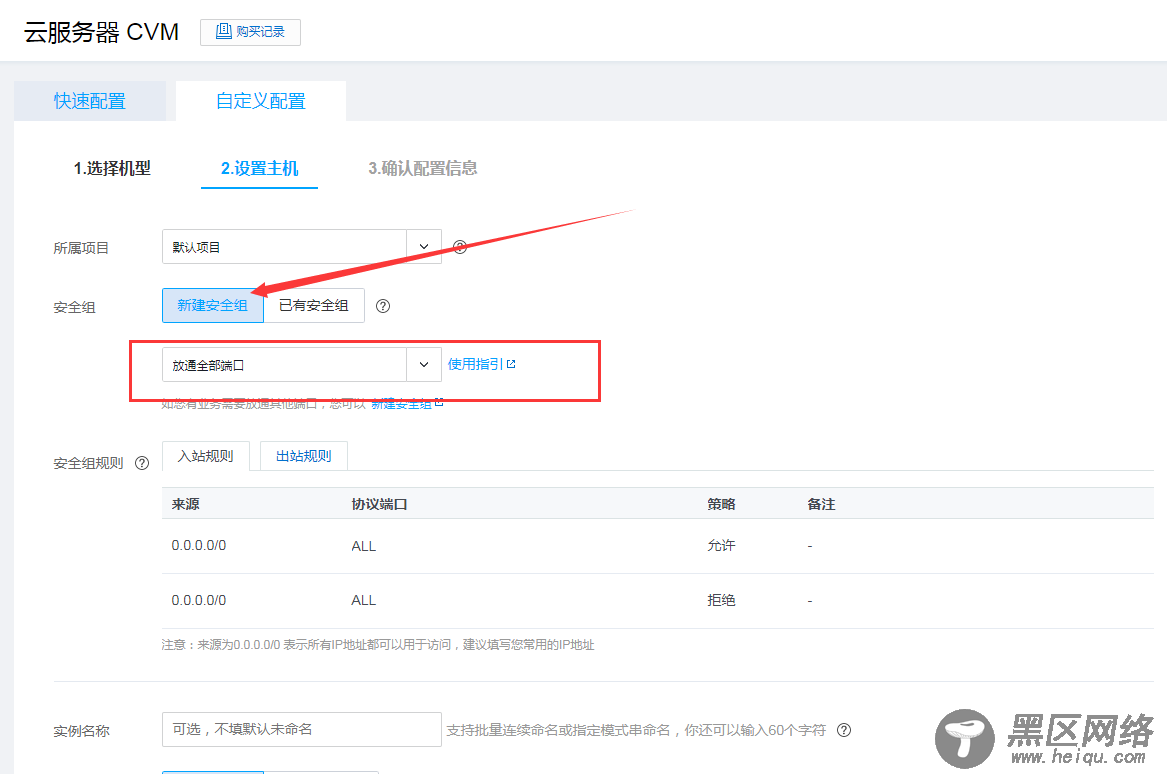The width and height of the screenshot is (1167, 774).
Task: Select the 自定义配置 tab
Action: 260,101
